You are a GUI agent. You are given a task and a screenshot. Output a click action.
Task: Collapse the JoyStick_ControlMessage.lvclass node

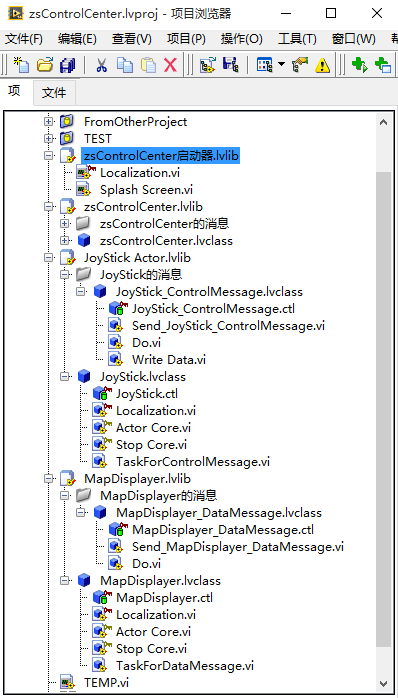pyautogui.click(x=81, y=292)
